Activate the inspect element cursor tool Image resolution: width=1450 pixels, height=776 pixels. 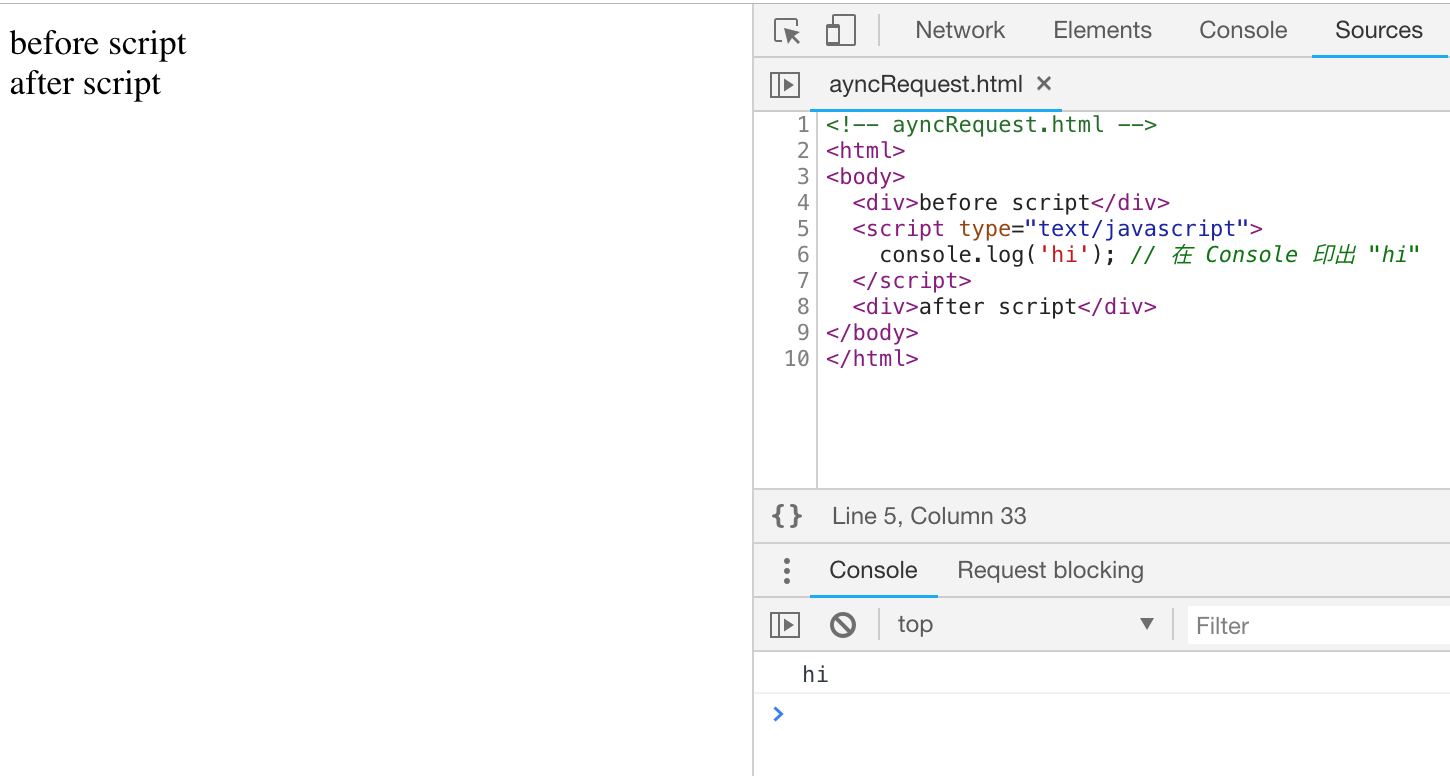tap(788, 30)
